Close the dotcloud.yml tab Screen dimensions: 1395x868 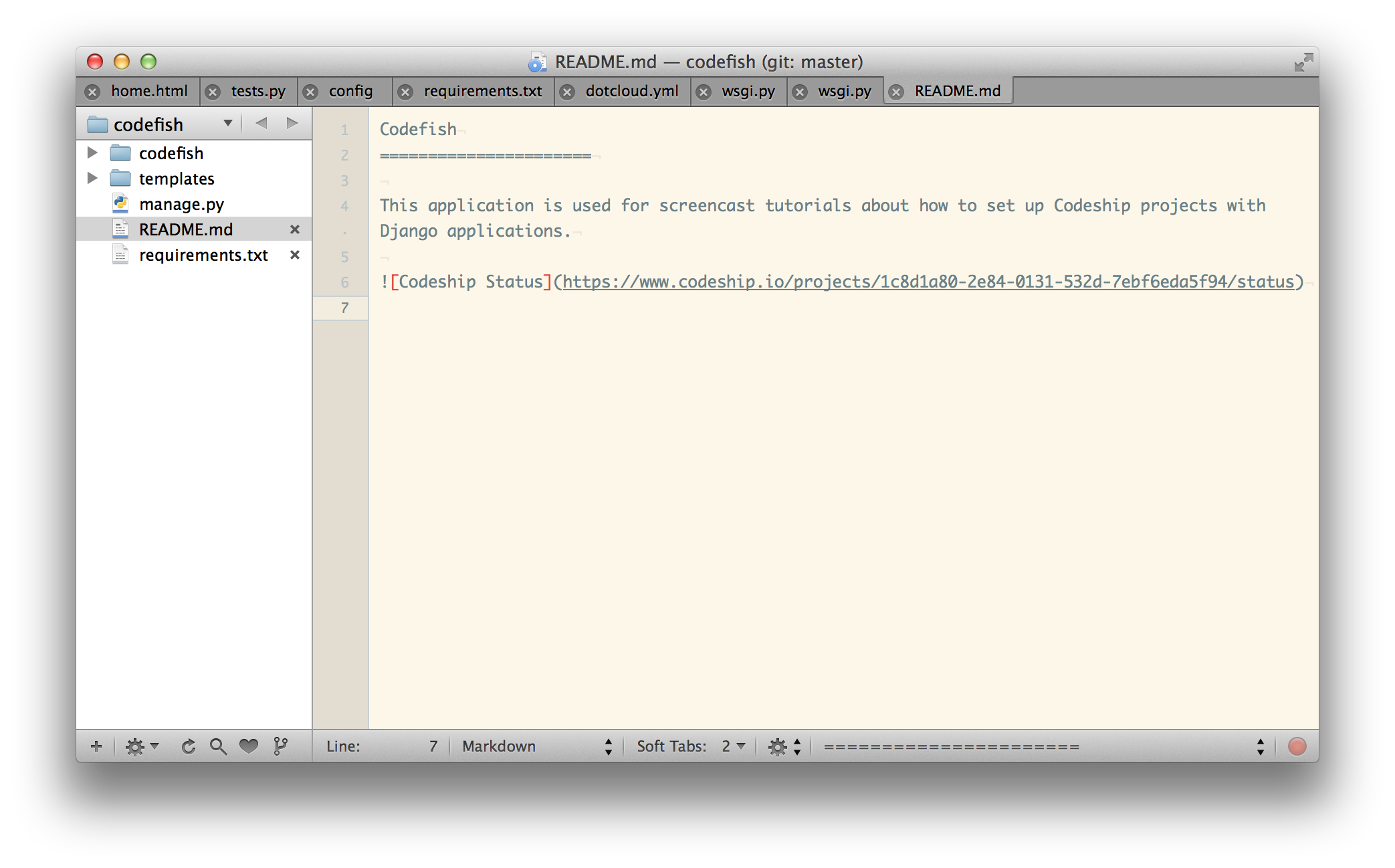click(567, 92)
